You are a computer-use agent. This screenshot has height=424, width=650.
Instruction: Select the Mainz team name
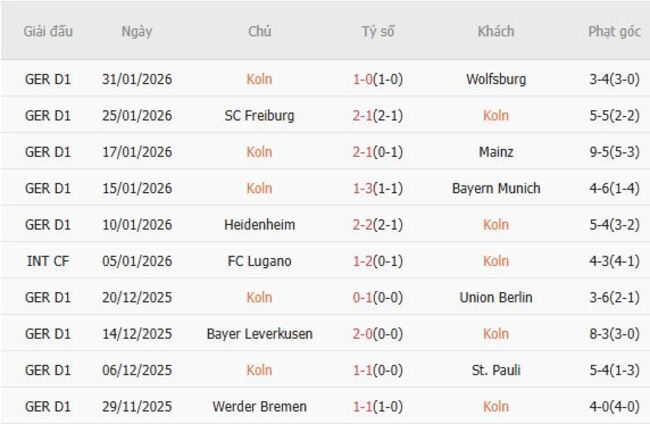coord(496,152)
